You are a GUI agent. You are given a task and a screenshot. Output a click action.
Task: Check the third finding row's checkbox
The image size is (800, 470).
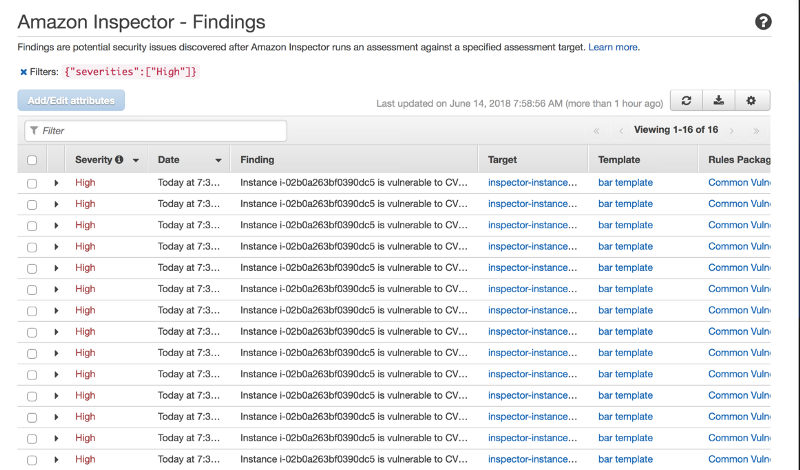(32, 226)
